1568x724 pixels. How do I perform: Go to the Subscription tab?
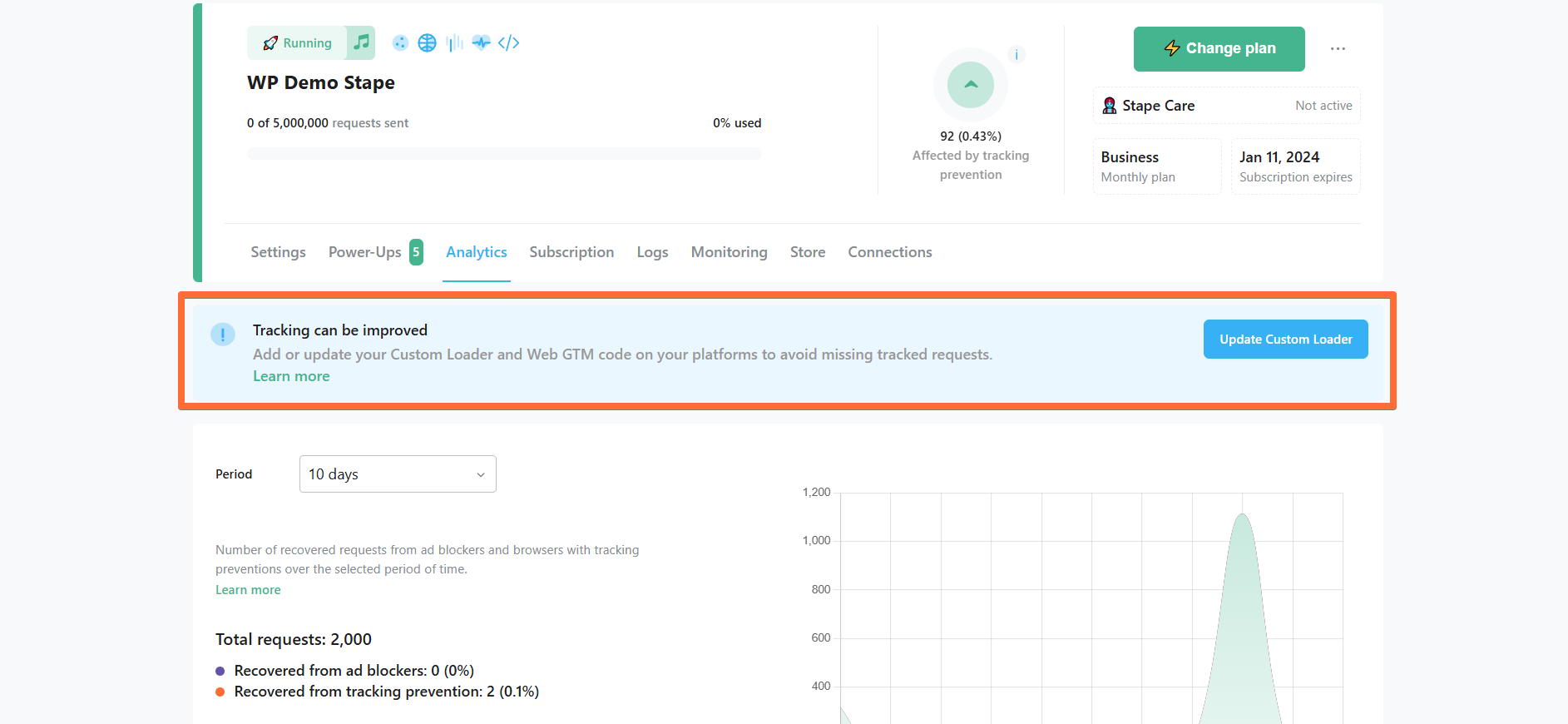click(x=571, y=252)
